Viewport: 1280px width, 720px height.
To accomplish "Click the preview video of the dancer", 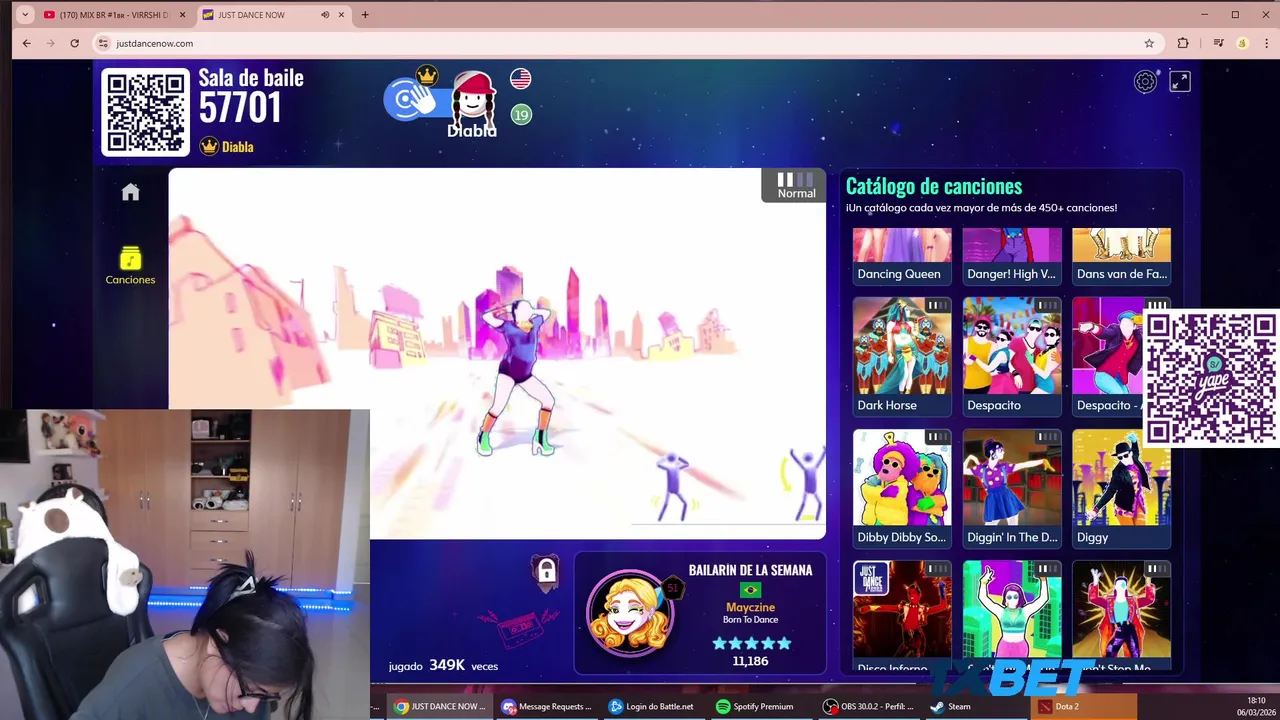I will coord(497,353).
